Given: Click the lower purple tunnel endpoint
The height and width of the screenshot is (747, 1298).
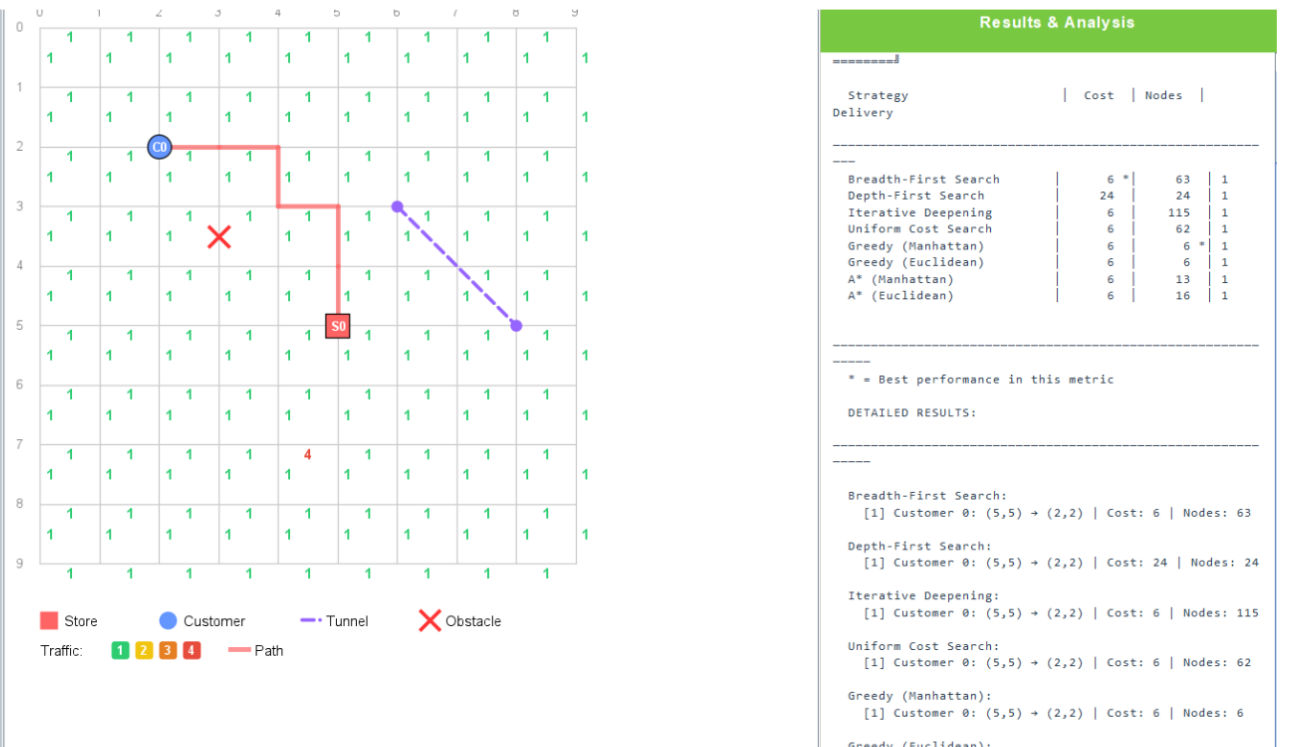Looking at the screenshot, I should coord(516,326).
